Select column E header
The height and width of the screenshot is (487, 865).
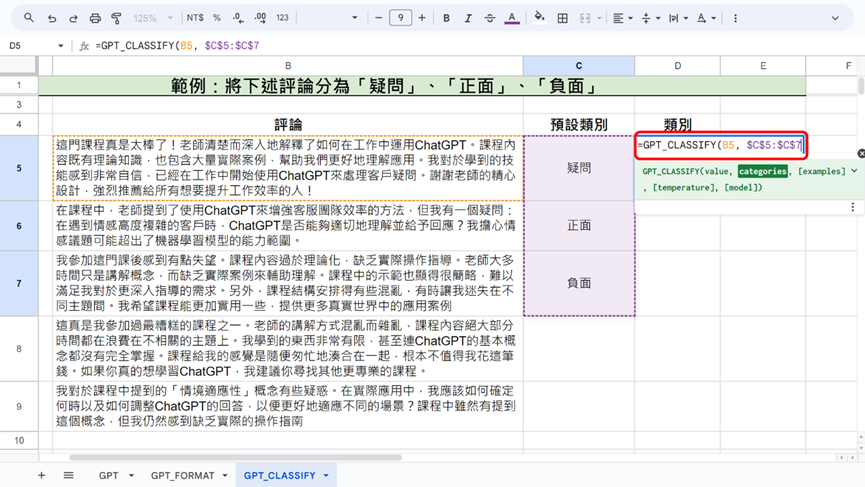(x=763, y=66)
